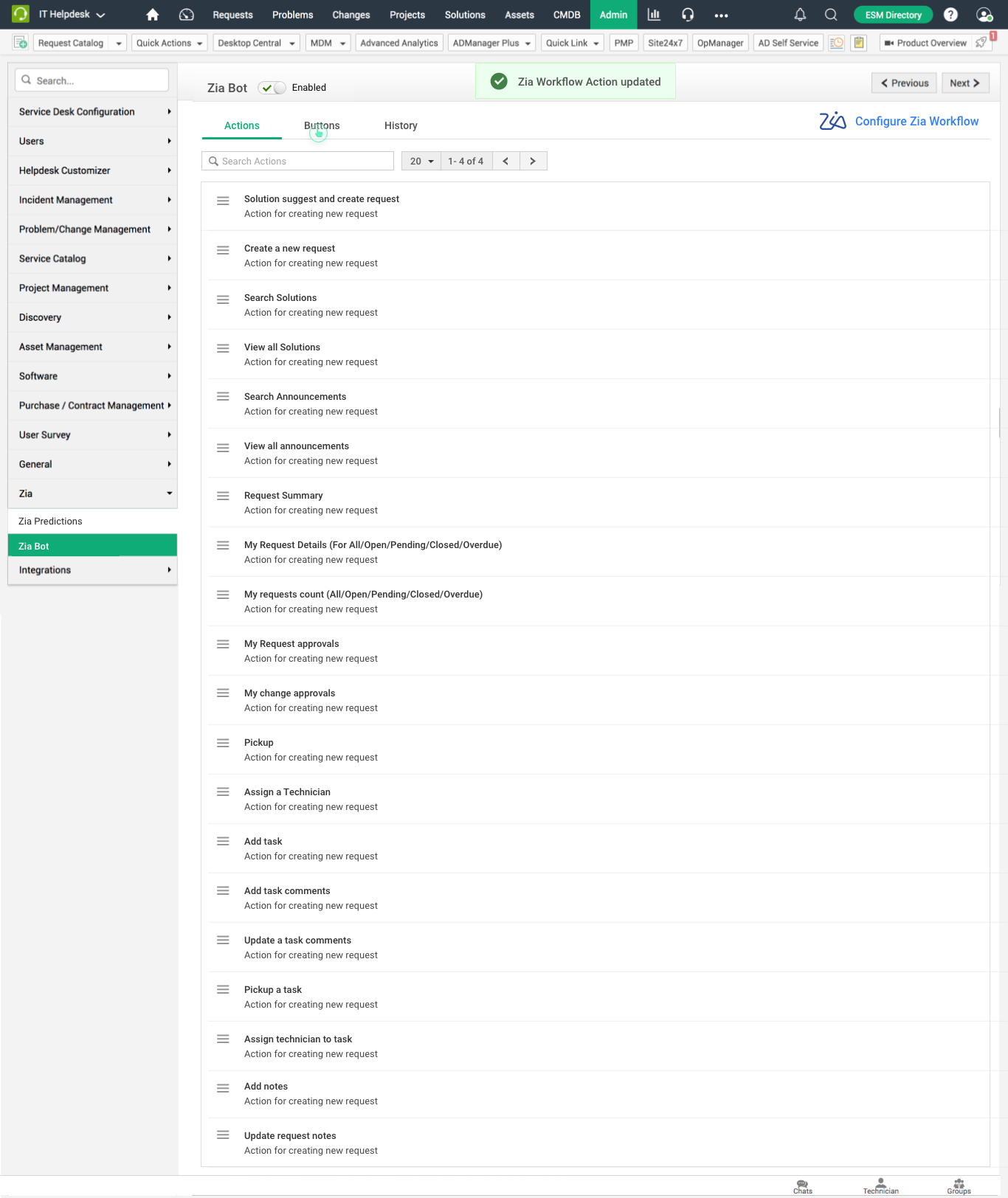Click the Product Overview button
This screenshot has height=1198, width=1008.
(x=925, y=43)
